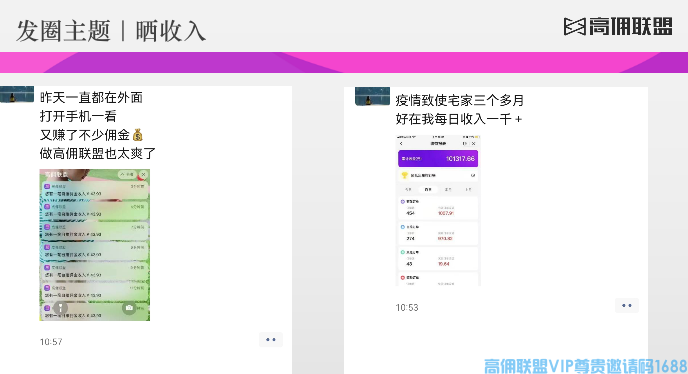Click the line 打开手机一看

(78, 116)
